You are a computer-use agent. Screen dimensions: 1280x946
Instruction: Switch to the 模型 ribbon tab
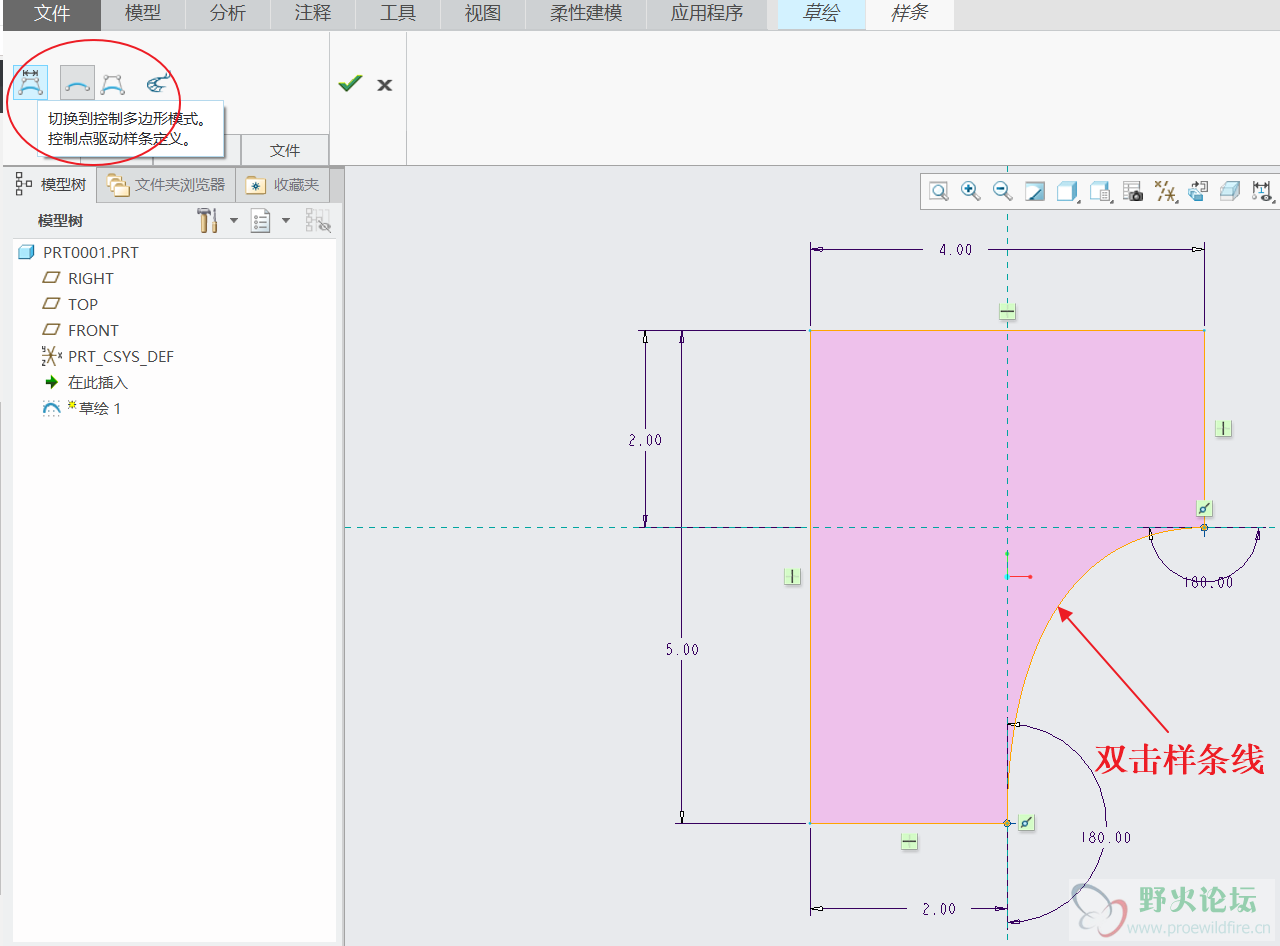click(143, 14)
